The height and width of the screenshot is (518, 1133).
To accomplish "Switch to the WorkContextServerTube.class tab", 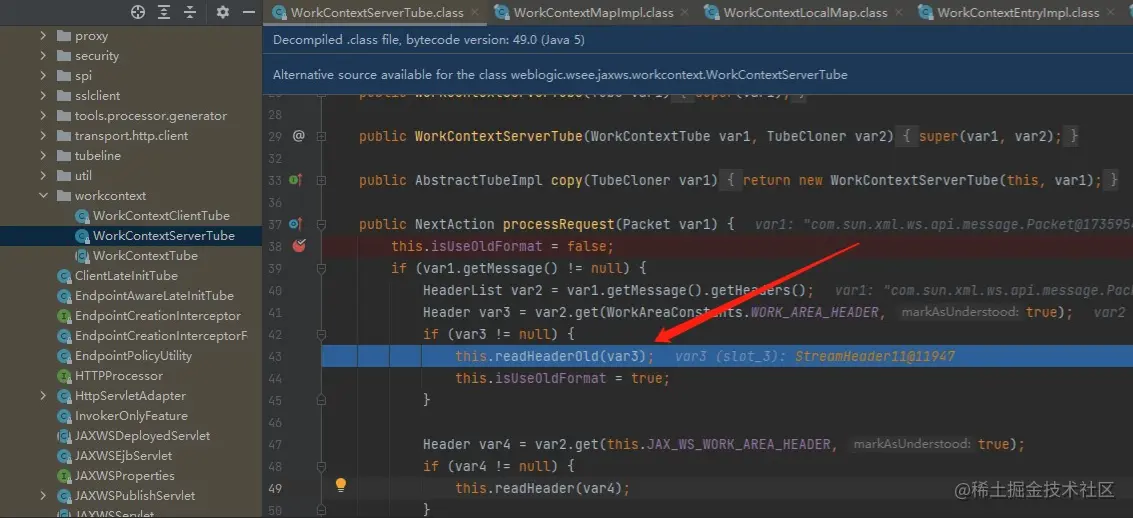I will [376, 12].
